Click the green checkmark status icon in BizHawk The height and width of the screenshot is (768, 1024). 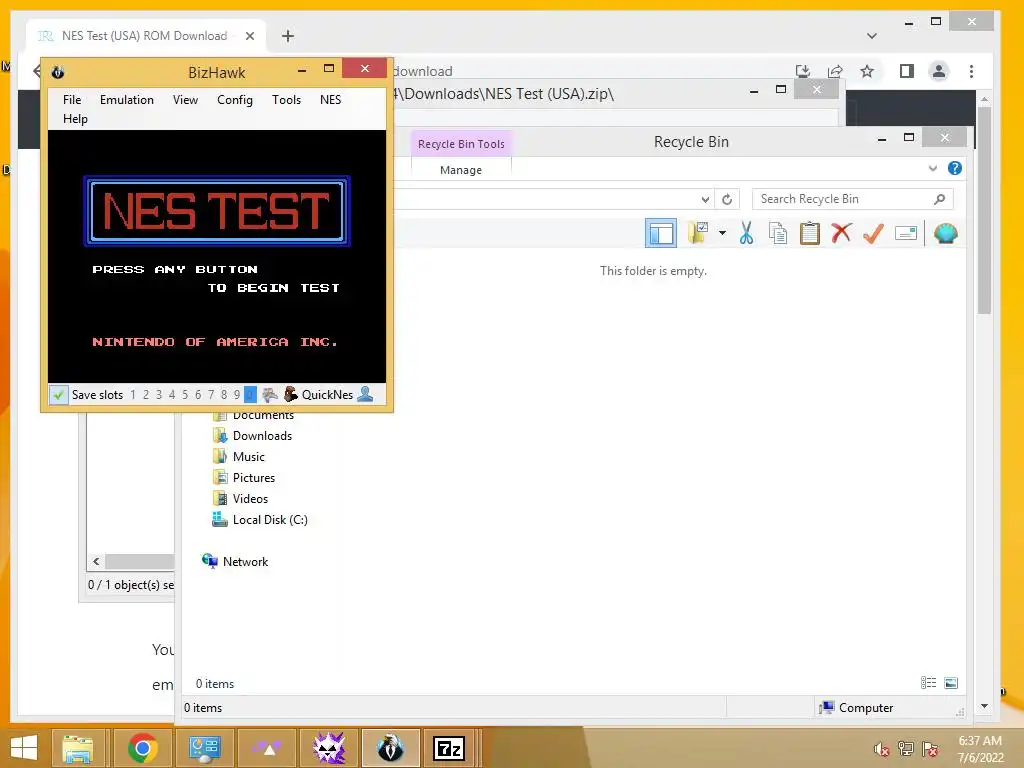pos(58,394)
